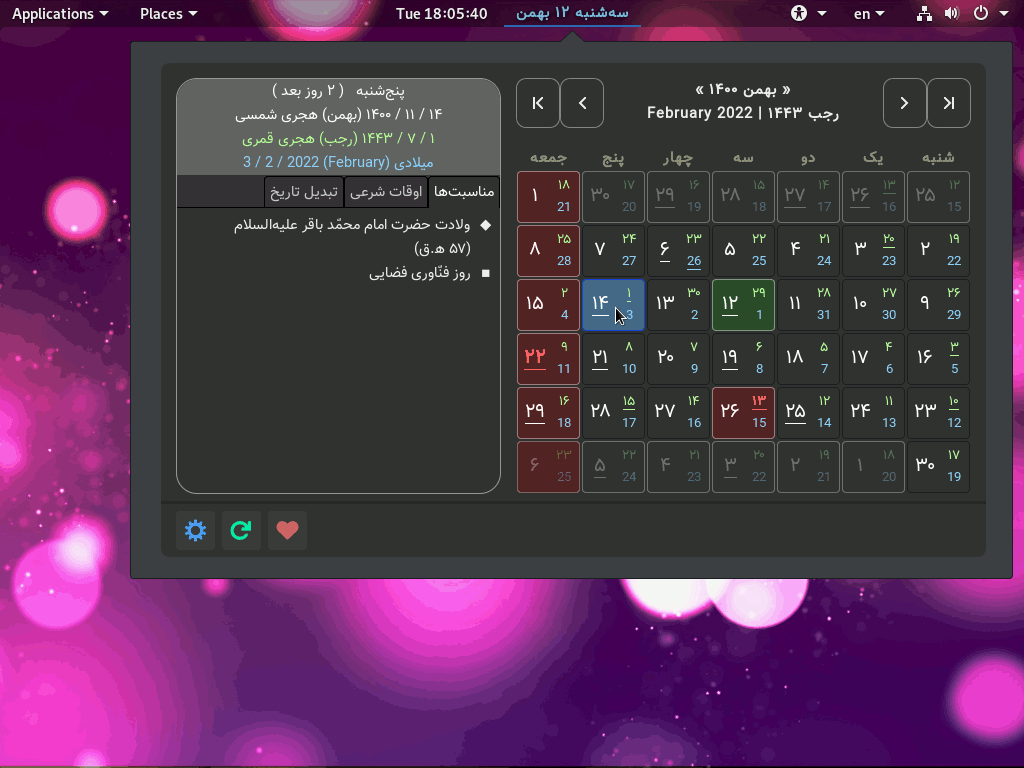The image size is (1024, 768).
Task: Click the Tue 18:05:40 clock in the top bar
Action: point(441,13)
